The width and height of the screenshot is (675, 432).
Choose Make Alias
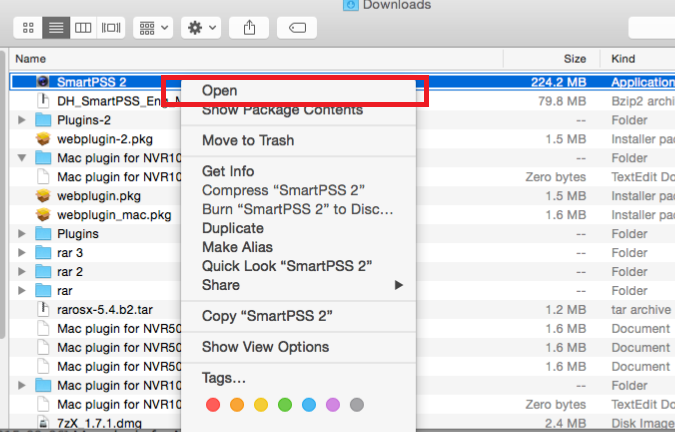298,247
